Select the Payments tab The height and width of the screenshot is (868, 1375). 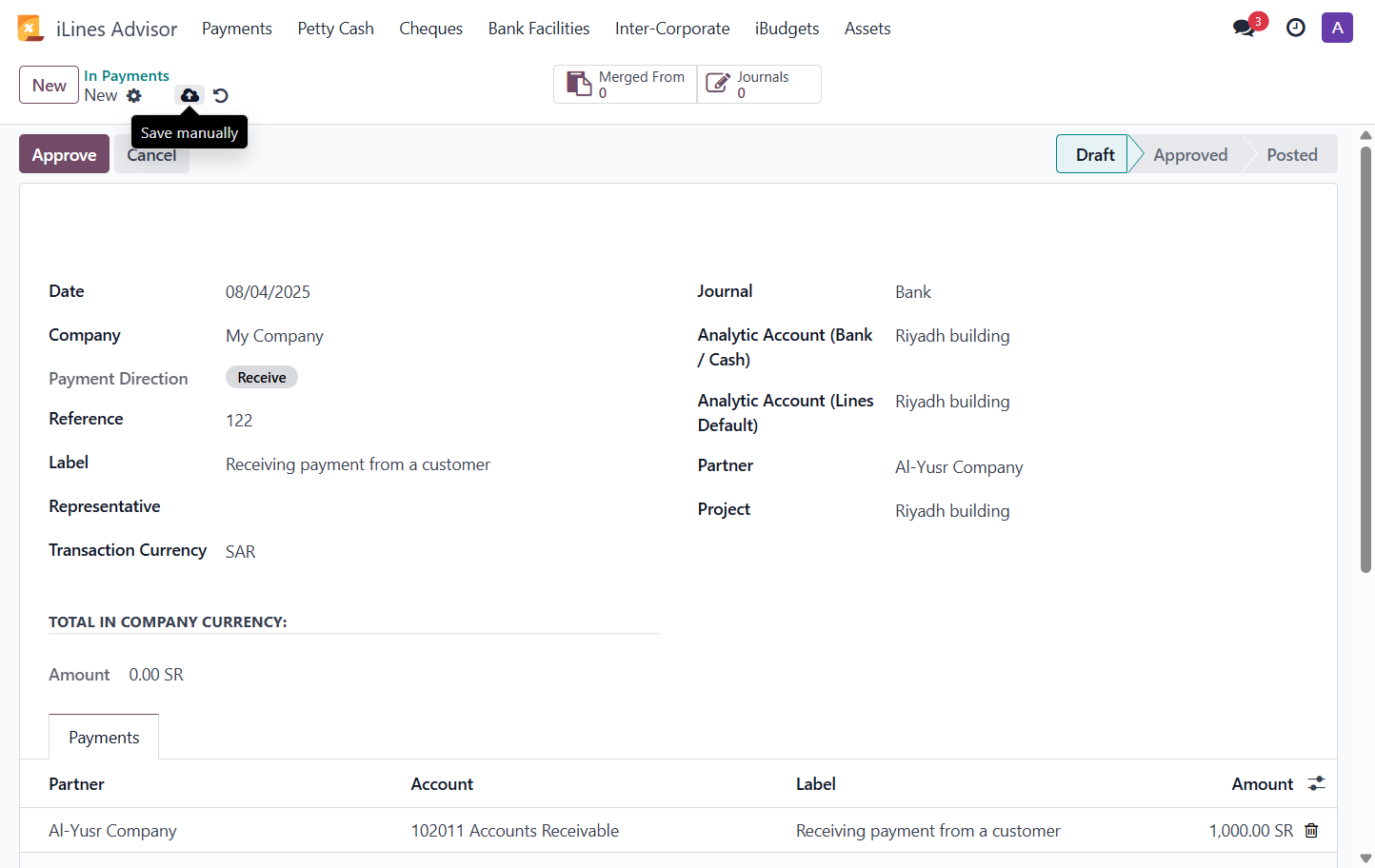104,737
